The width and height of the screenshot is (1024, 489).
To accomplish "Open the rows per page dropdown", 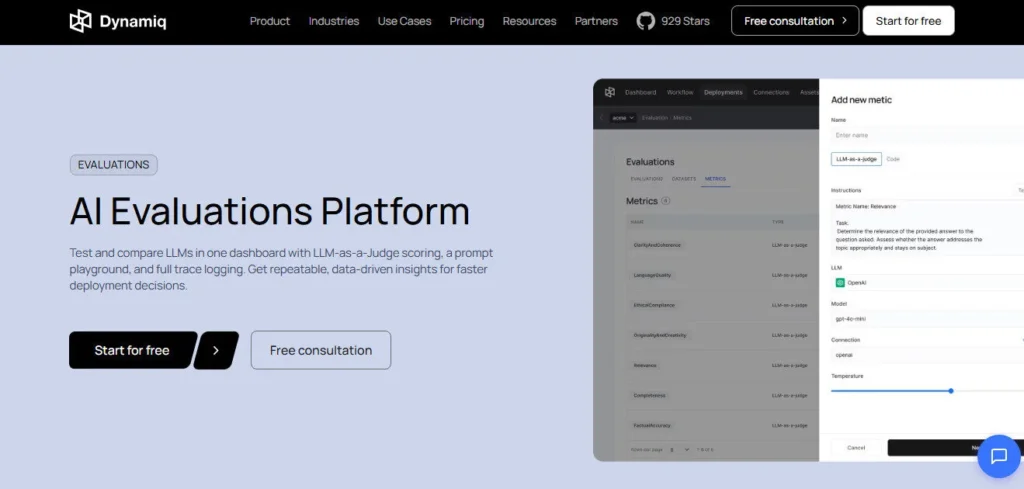I will (x=680, y=449).
